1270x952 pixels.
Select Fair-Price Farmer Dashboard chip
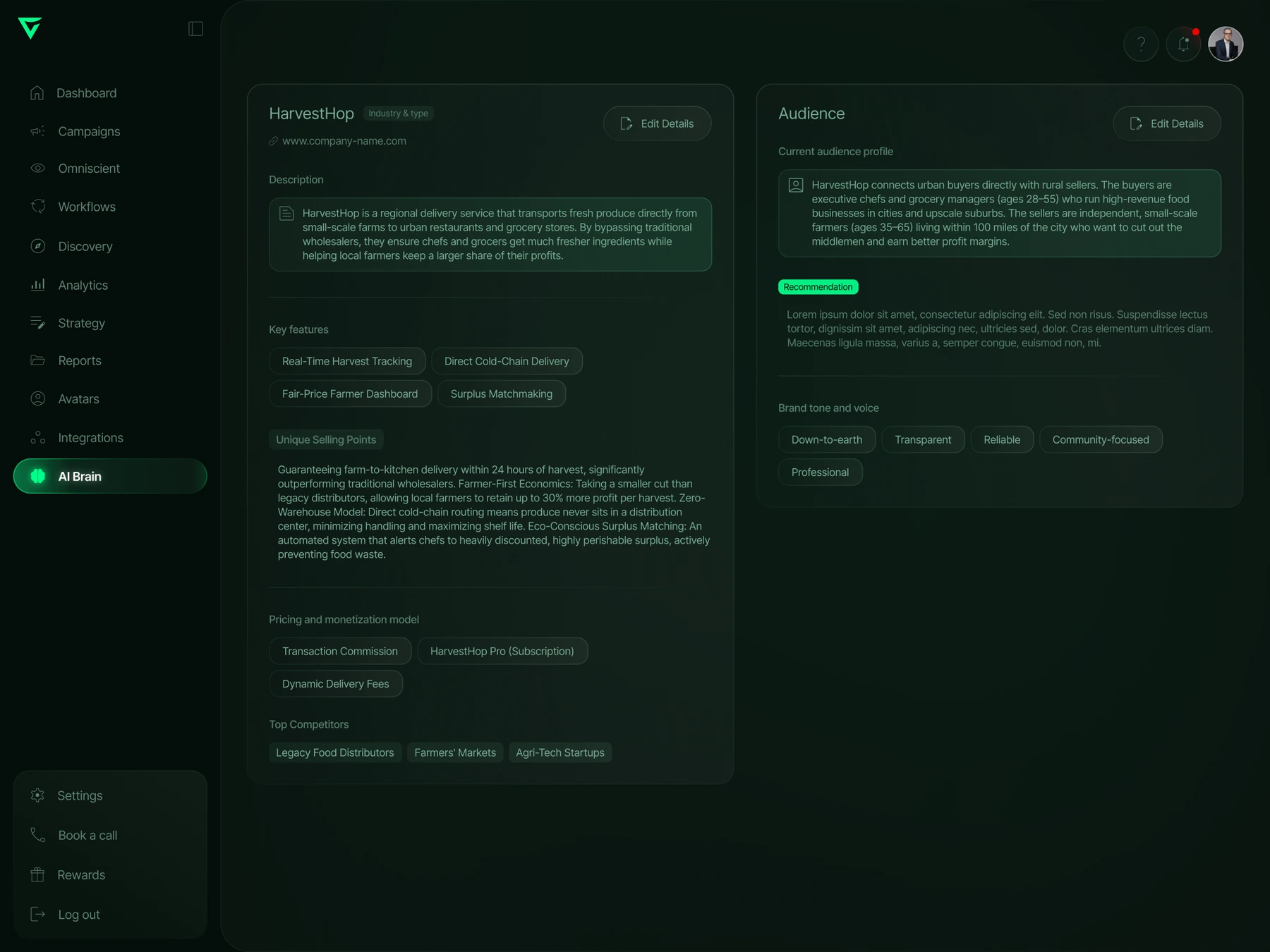click(x=350, y=393)
